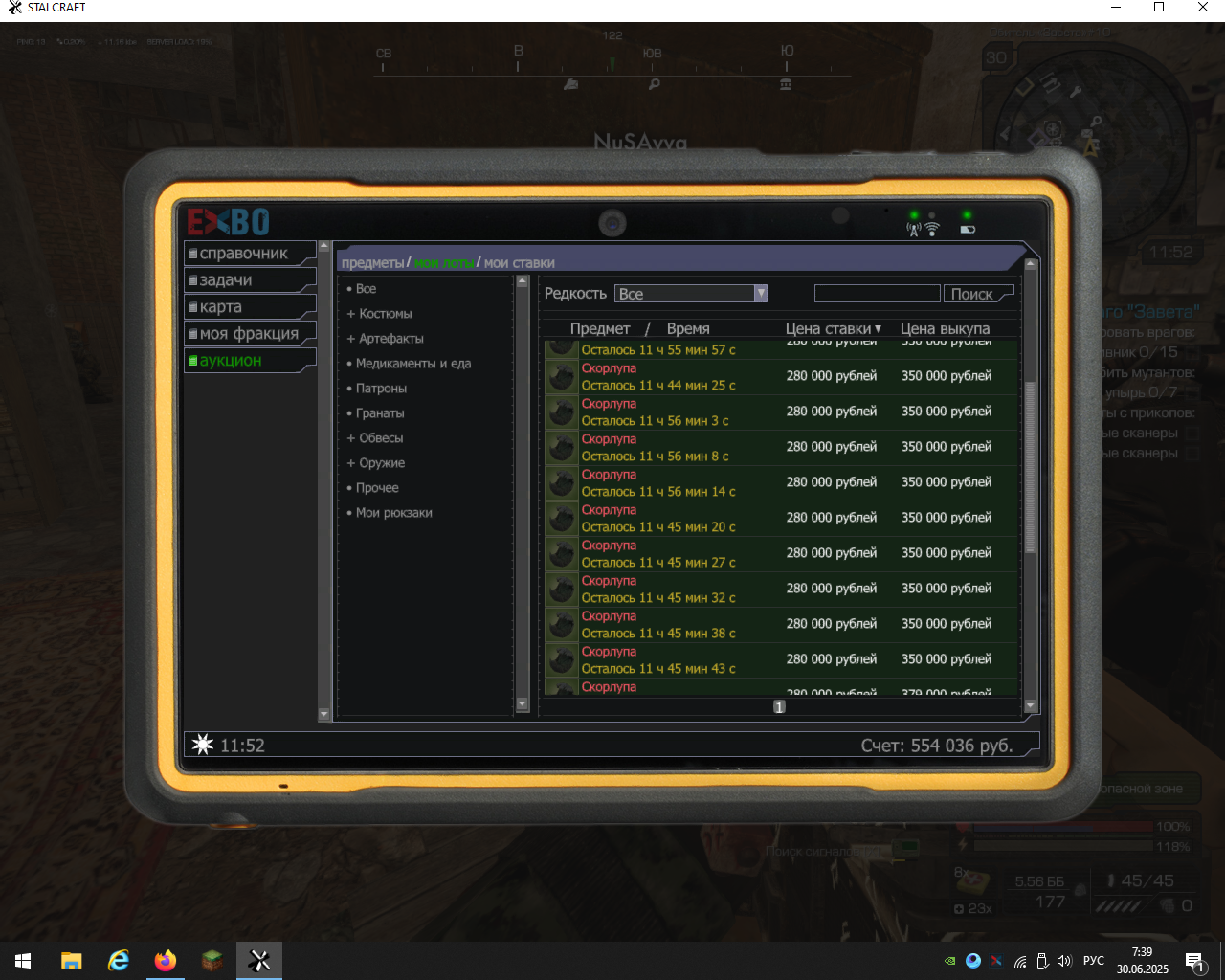Click the Скорлупа icon with 44 мин 25 с left

click(x=562, y=377)
